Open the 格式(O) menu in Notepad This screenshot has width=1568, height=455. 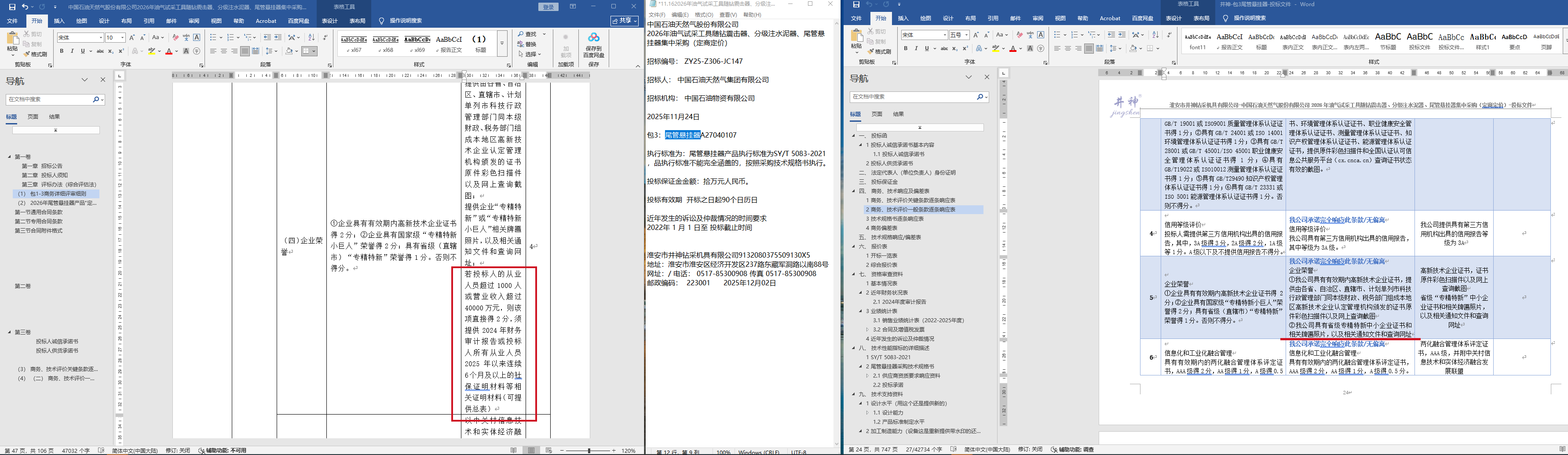pos(704,15)
